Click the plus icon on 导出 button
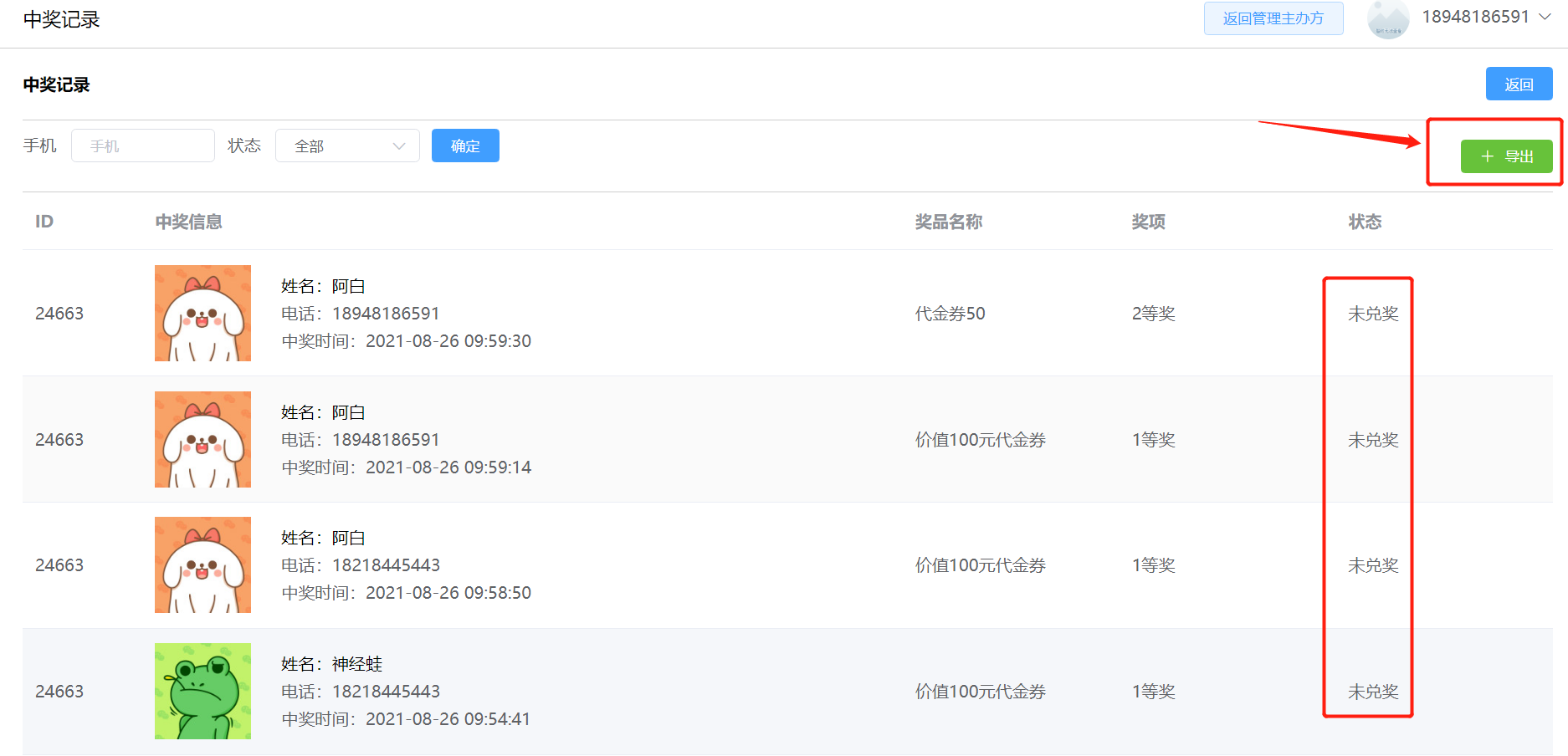This screenshot has width=1568, height=756. point(1487,156)
